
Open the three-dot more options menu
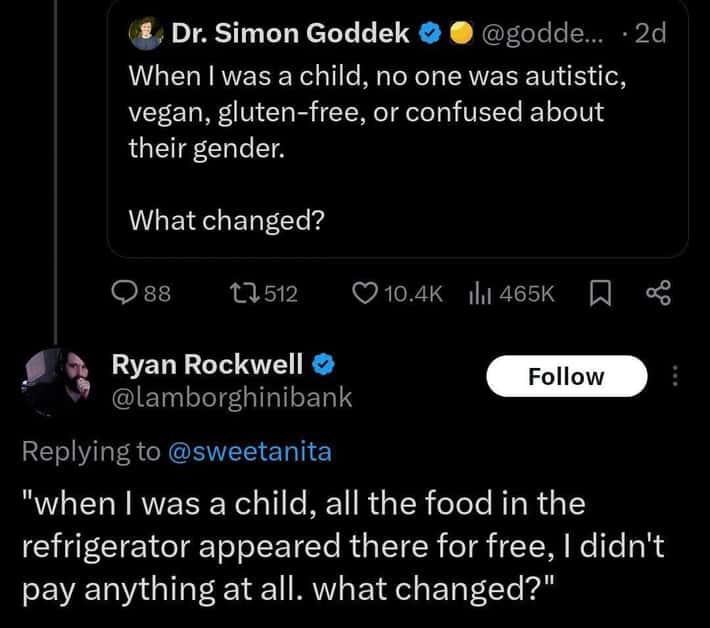point(674,377)
